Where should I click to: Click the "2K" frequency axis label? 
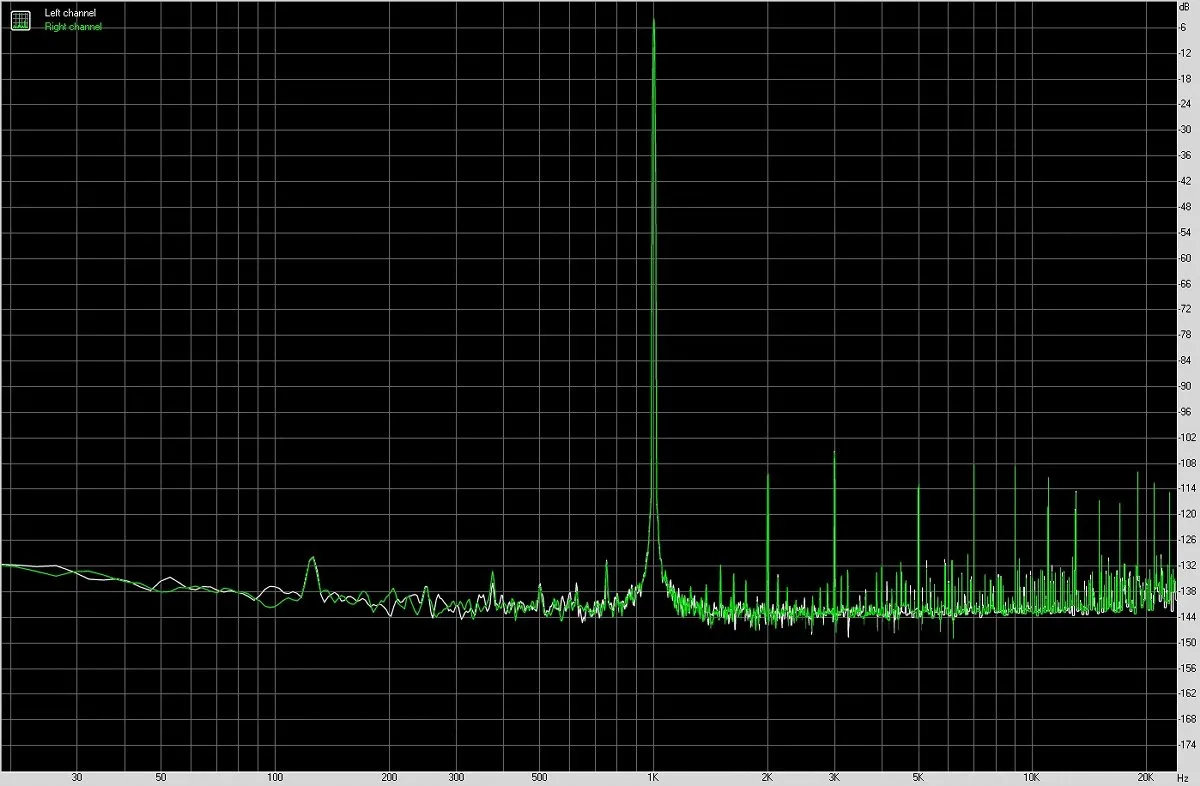pyautogui.click(x=767, y=777)
